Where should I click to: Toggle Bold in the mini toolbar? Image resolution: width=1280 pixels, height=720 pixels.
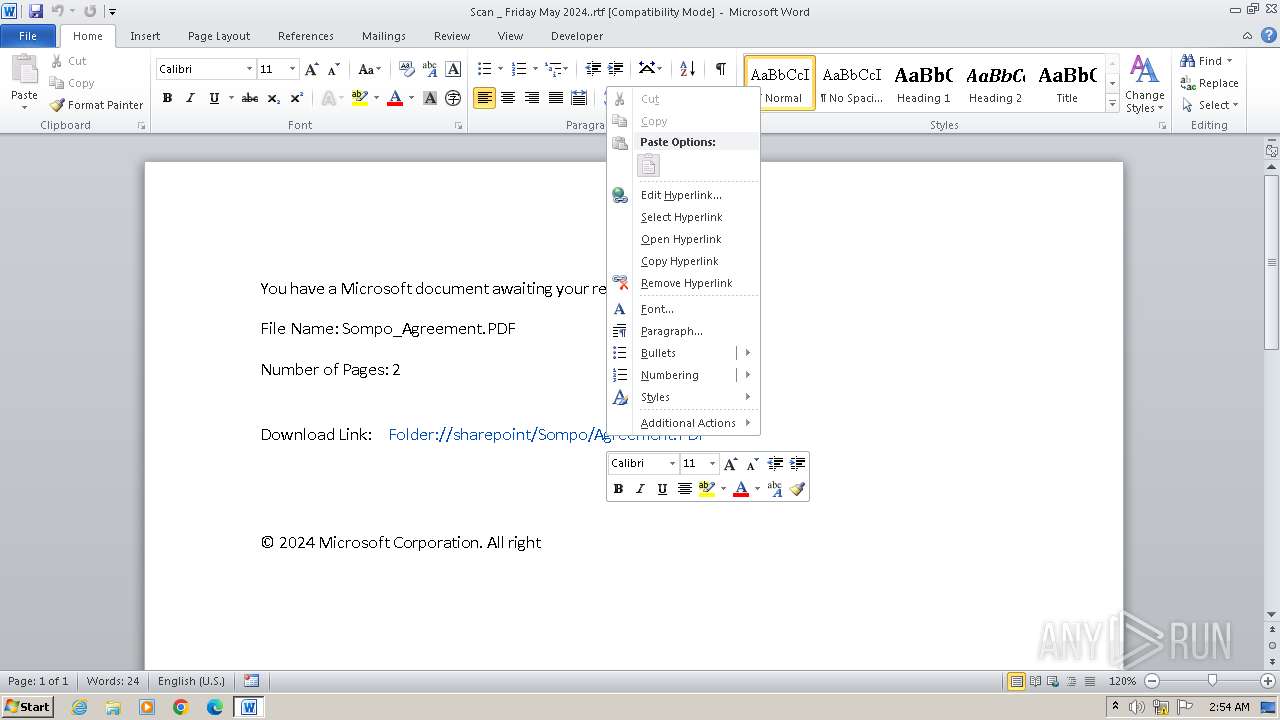[618, 489]
